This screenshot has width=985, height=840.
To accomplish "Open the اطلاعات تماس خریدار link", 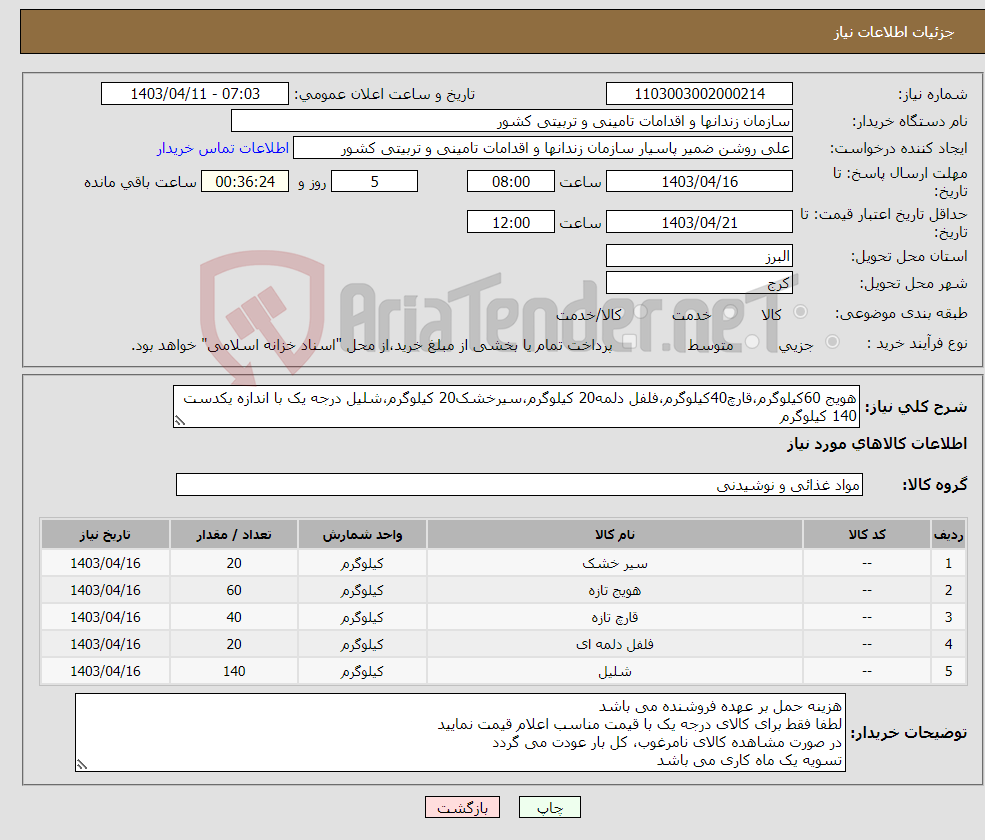I will point(223,148).
